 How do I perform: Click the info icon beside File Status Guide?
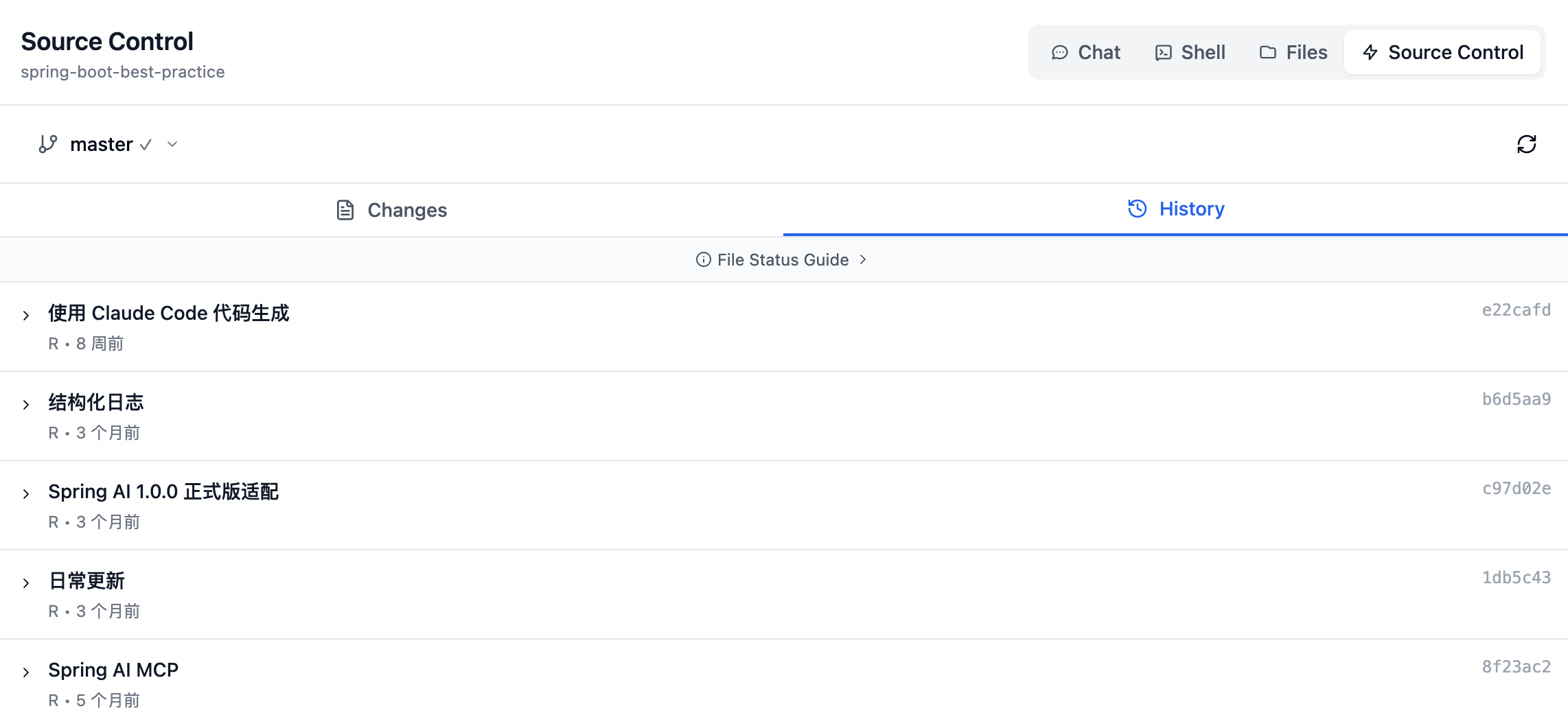point(703,259)
